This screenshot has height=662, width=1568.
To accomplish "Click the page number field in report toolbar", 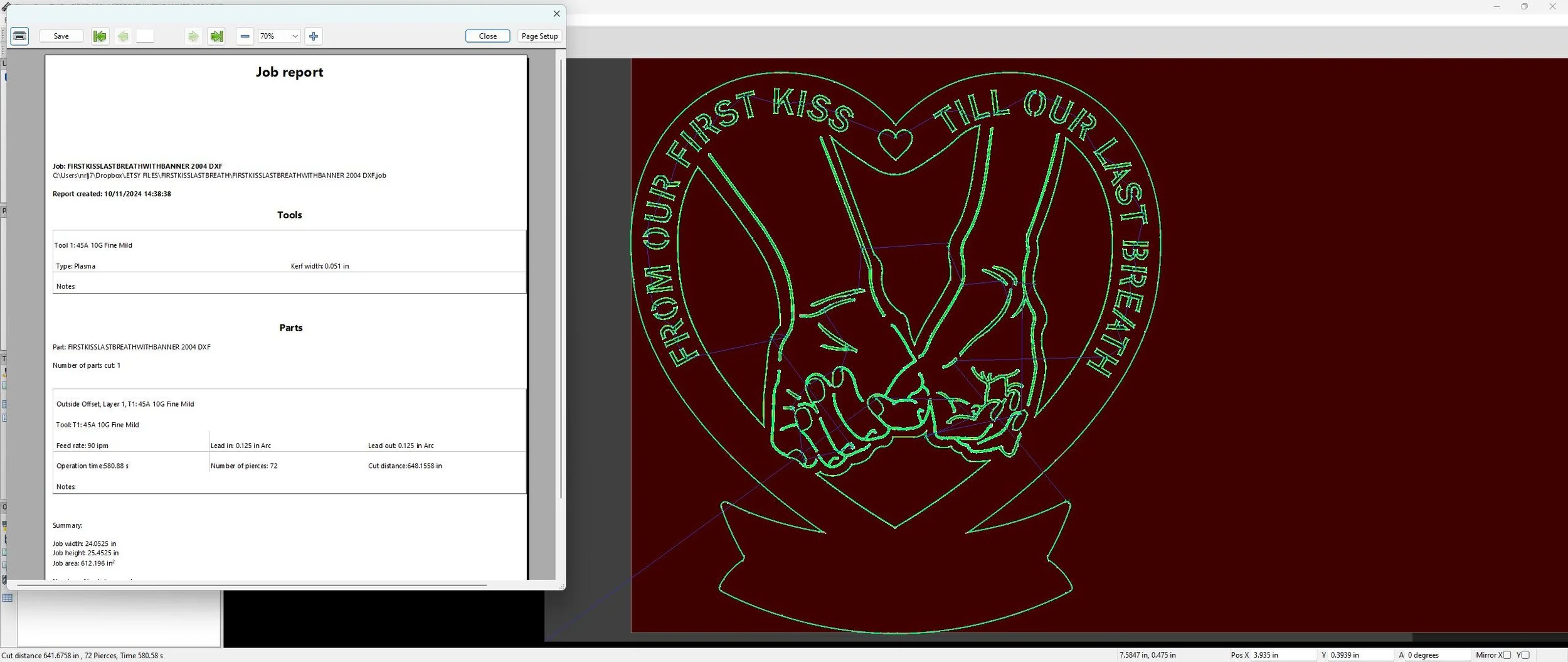I will click(x=145, y=36).
